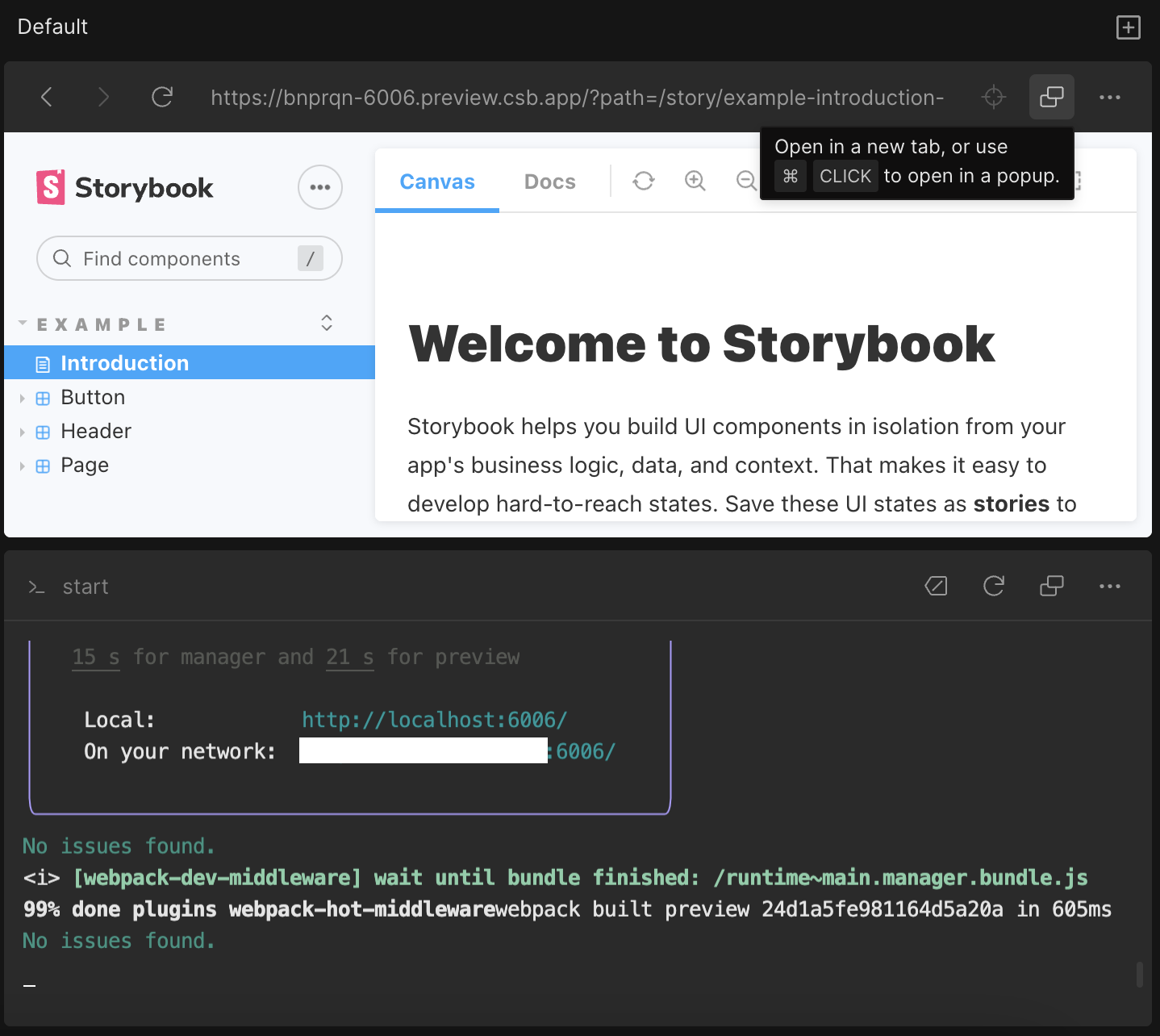Click the crosshair inspect icon in address bar
This screenshot has width=1160, height=1036.
coord(994,98)
